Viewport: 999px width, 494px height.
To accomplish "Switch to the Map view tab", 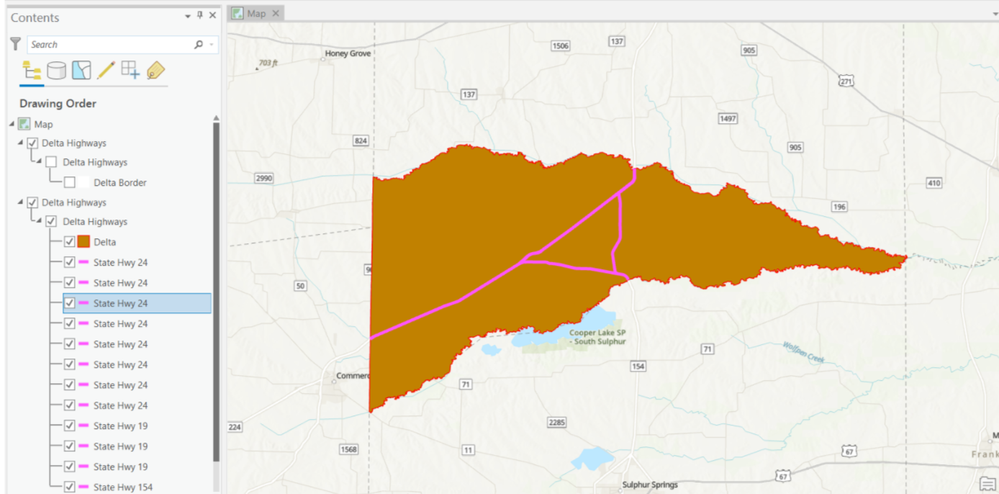I will point(256,13).
